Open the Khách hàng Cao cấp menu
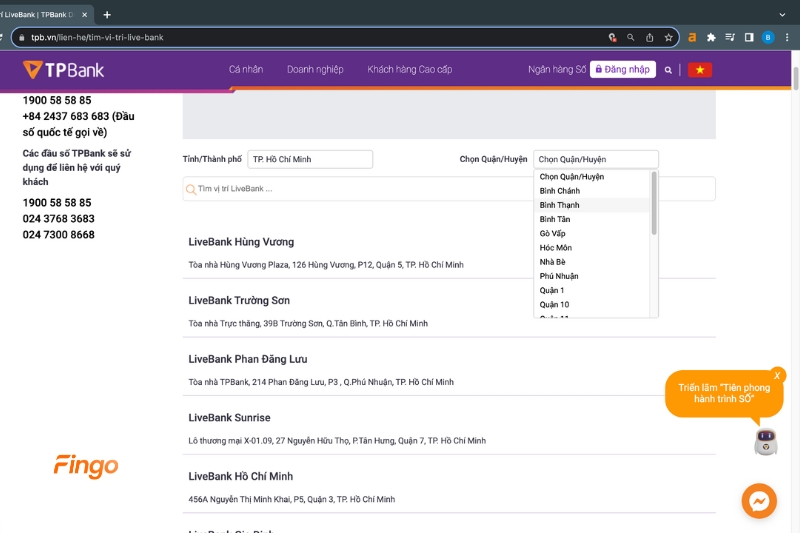800x533 pixels. click(x=410, y=69)
